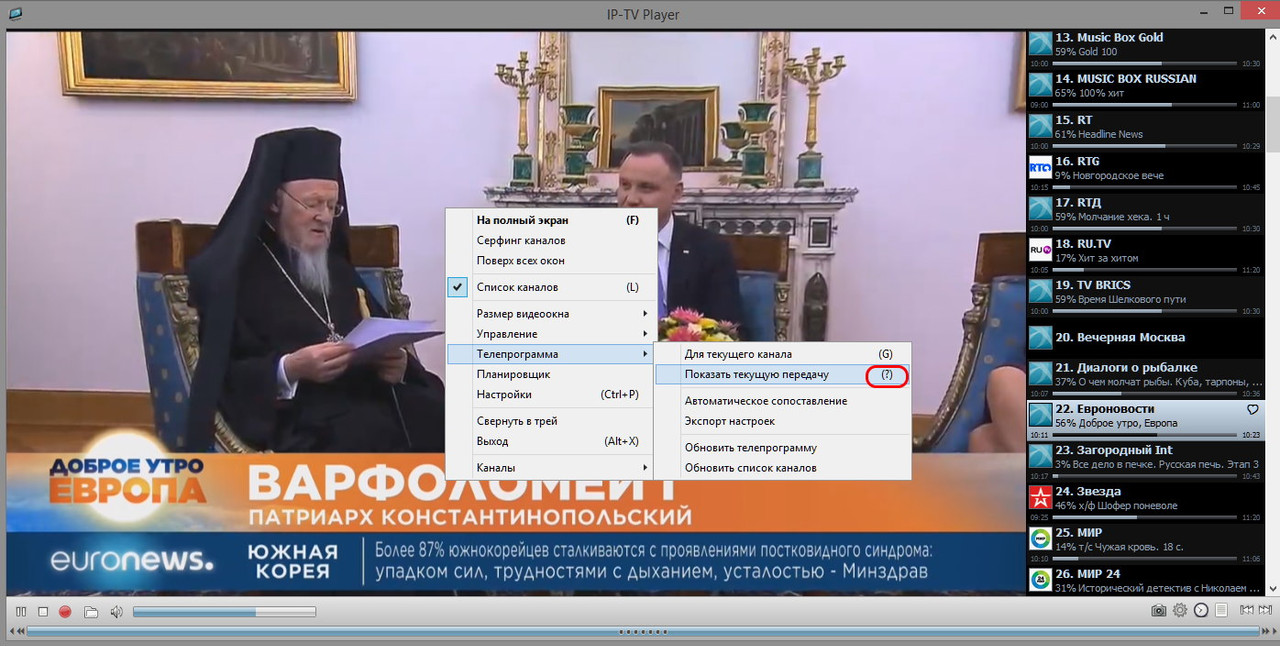The height and width of the screenshot is (646, 1280).
Task: Open scheduler with the clock icon
Action: (x=1201, y=610)
